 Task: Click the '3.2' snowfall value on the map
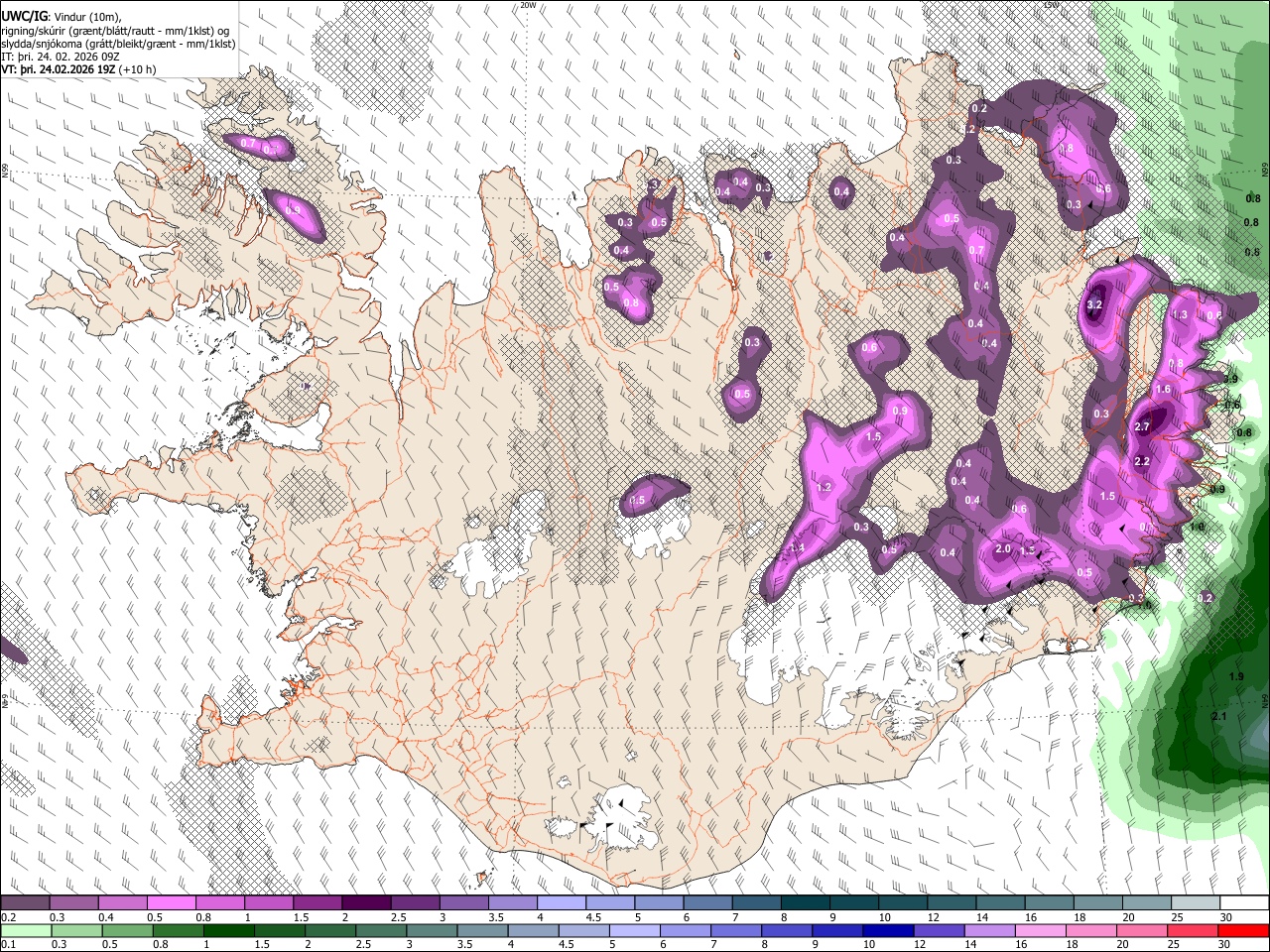tap(1095, 305)
